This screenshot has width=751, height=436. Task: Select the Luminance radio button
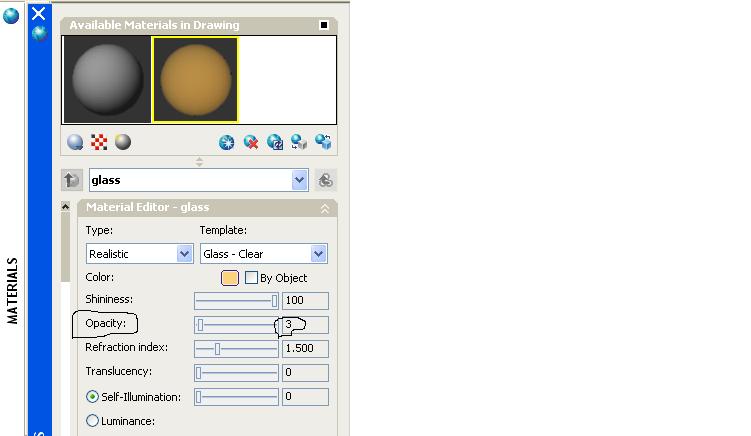(92, 421)
